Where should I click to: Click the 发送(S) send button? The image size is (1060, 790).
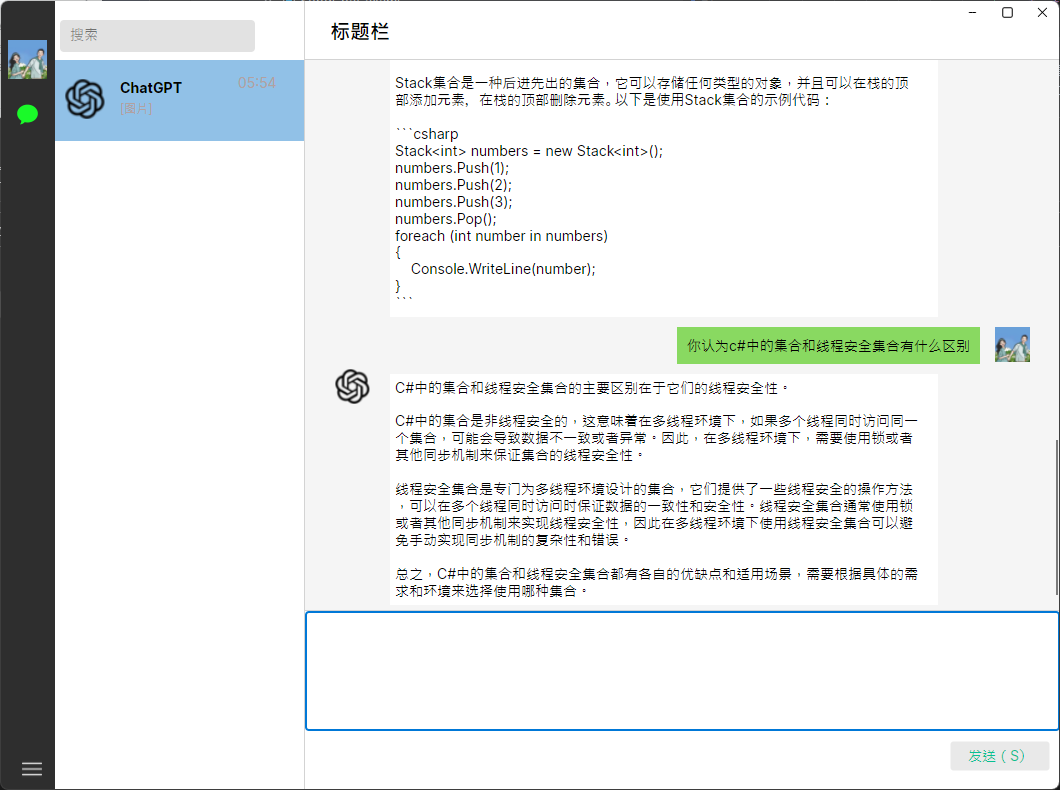coord(999,756)
